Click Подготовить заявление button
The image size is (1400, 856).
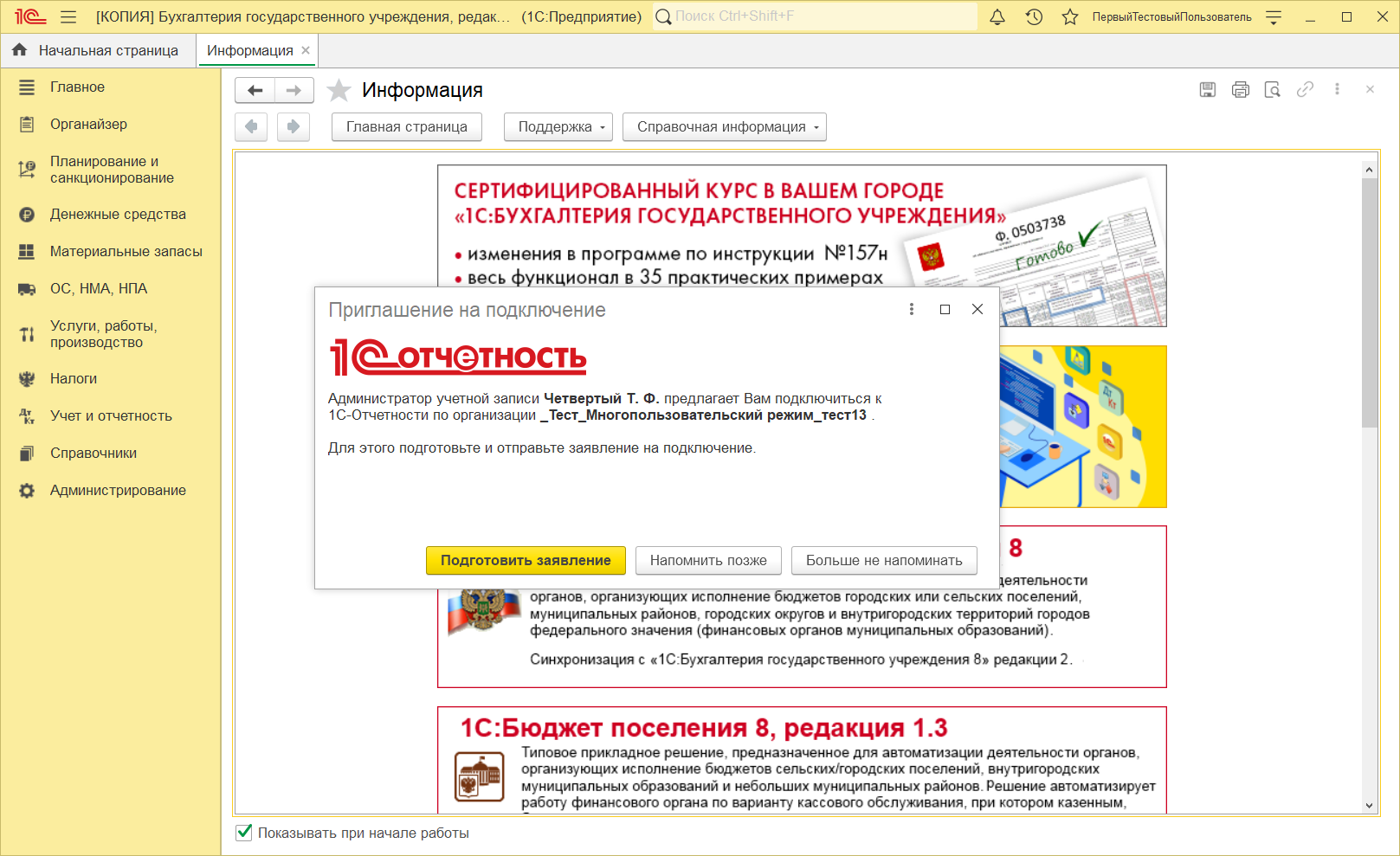click(526, 560)
